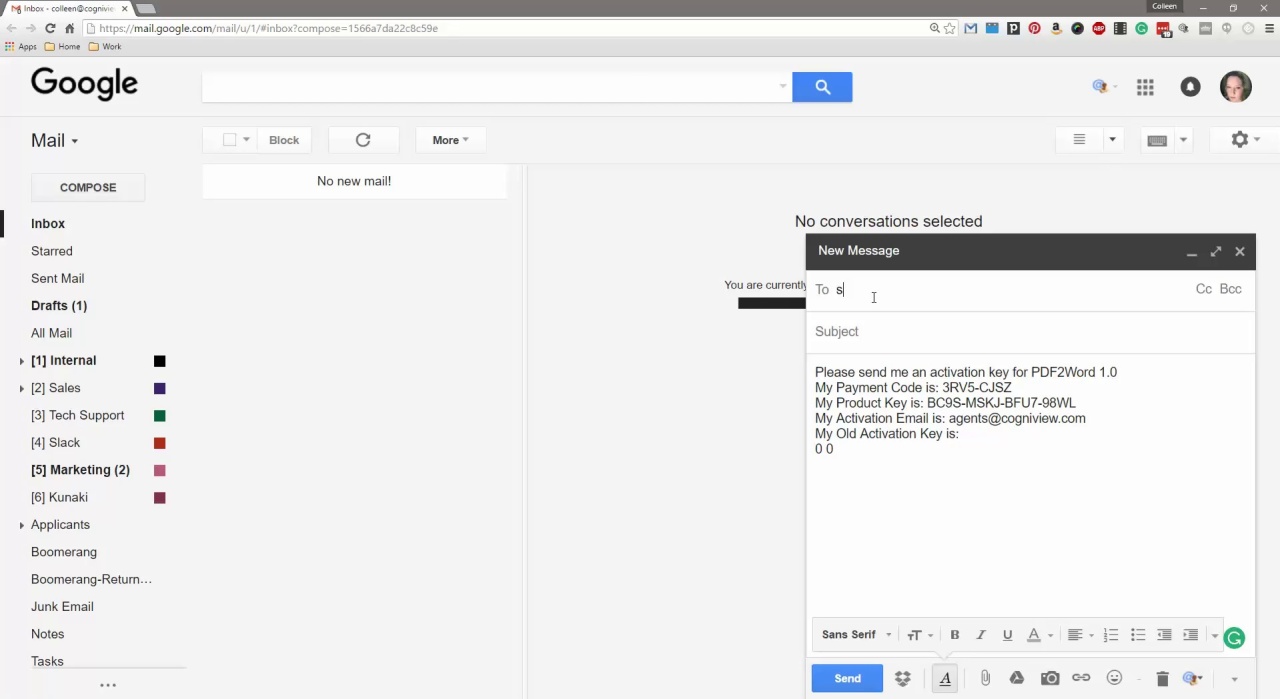Viewport: 1280px width, 699px height.
Task: Open the Starred folder
Action: (x=52, y=251)
